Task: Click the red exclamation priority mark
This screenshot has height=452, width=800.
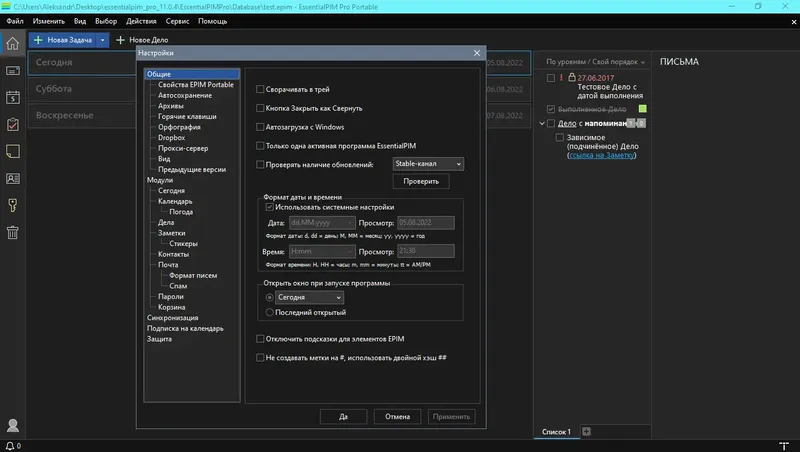Action: click(561, 78)
